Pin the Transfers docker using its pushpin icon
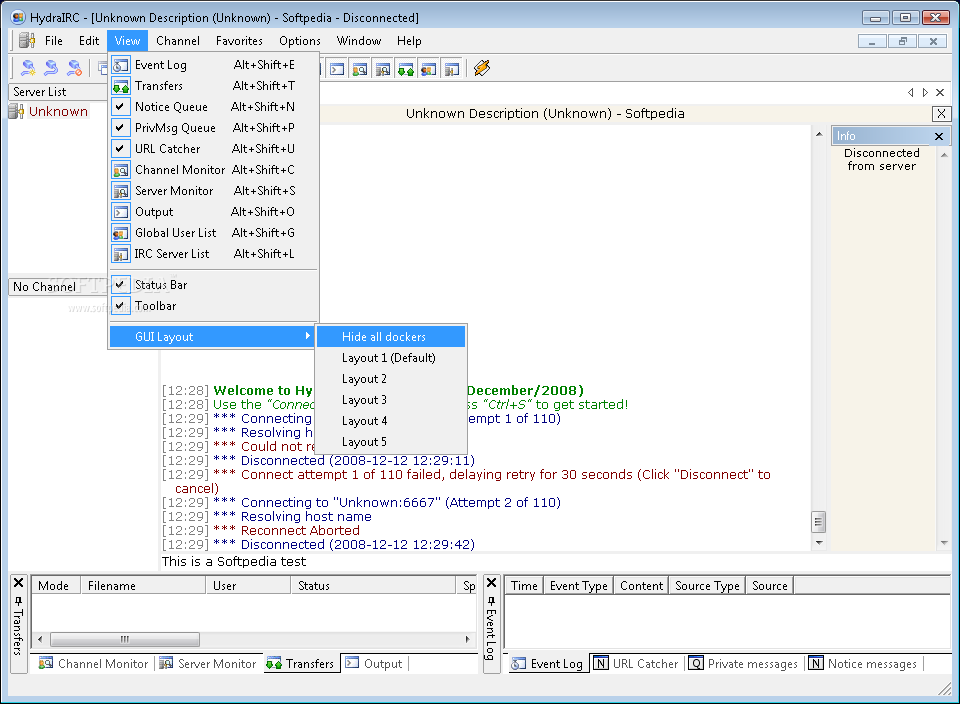This screenshot has height=704, width=960. click(18, 601)
